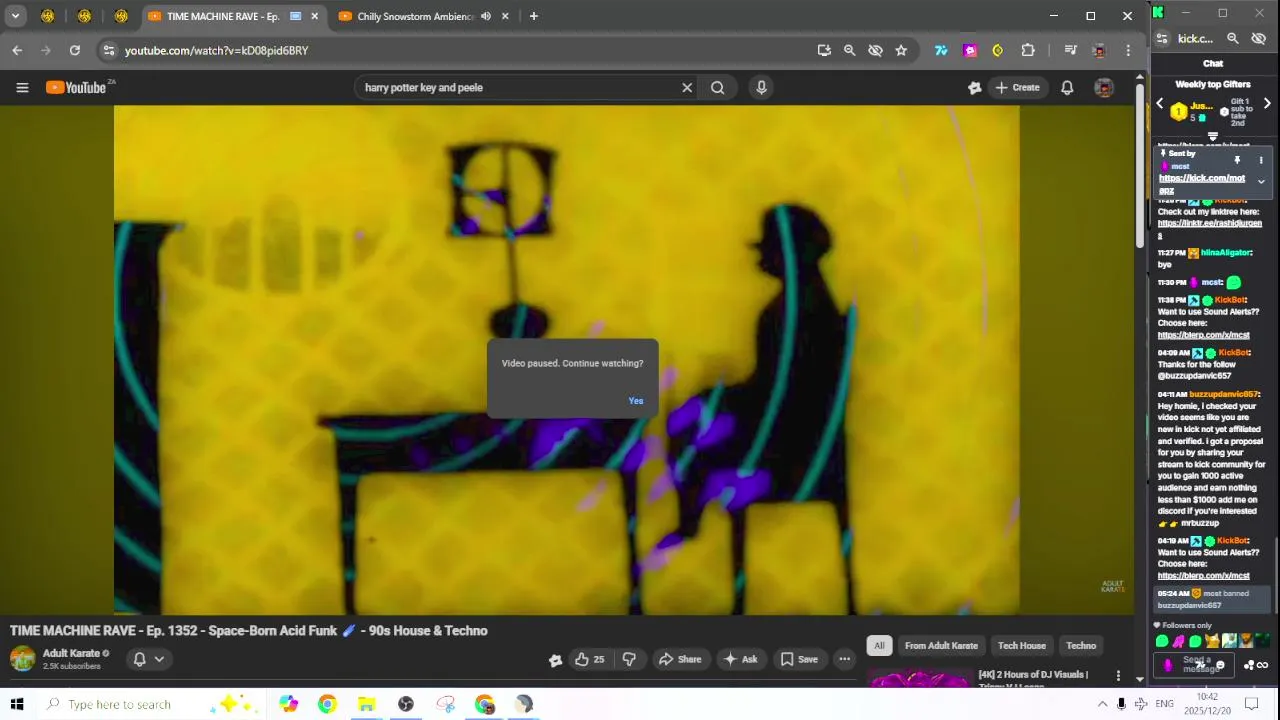Select the Tech House filter chip
This screenshot has width=1280, height=720.
(1021, 646)
